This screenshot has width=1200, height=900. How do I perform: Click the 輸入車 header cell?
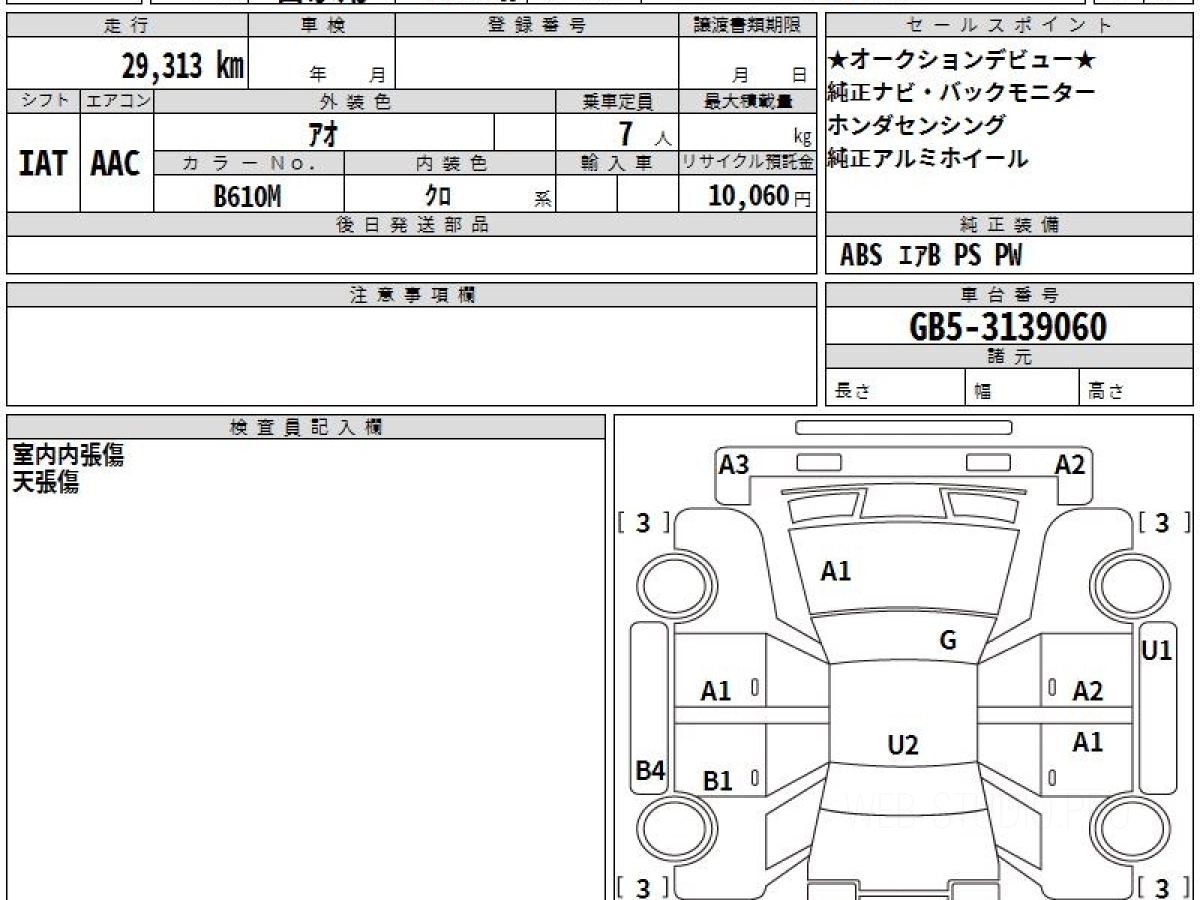point(617,163)
